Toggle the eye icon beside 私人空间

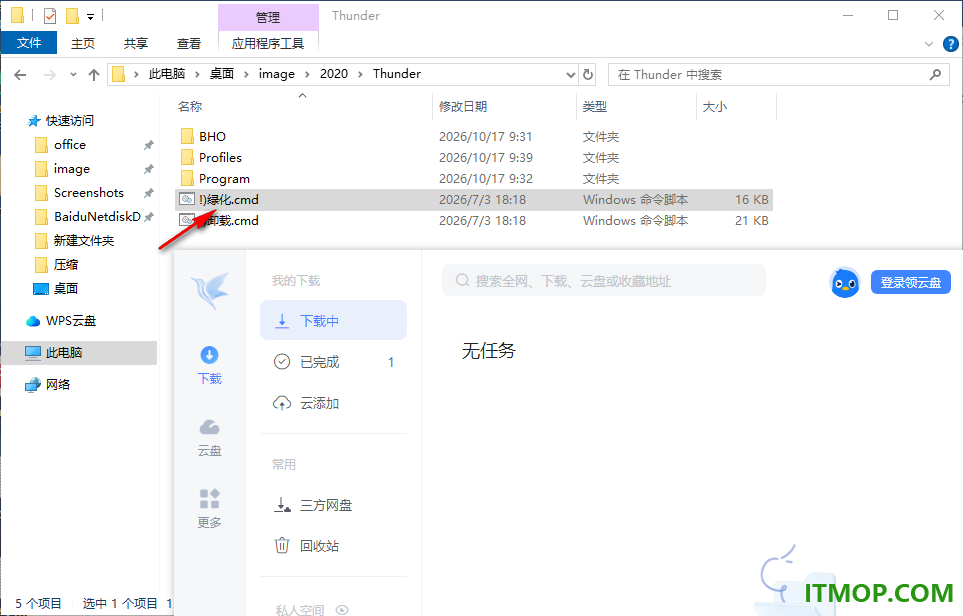[x=342, y=610]
